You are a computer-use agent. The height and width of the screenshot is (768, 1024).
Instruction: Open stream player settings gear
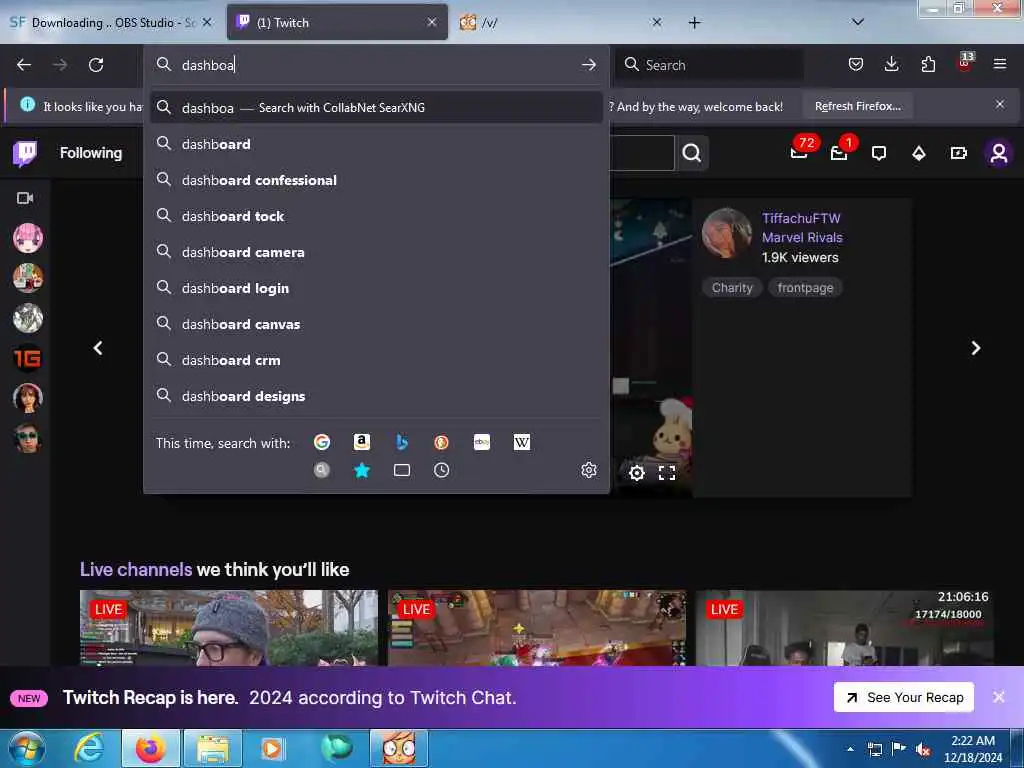coord(637,473)
